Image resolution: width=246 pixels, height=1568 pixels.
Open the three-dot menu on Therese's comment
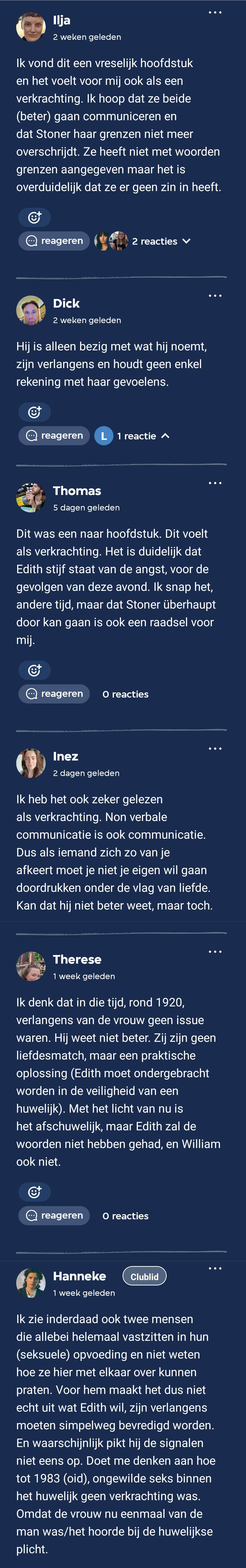(x=215, y=952)
